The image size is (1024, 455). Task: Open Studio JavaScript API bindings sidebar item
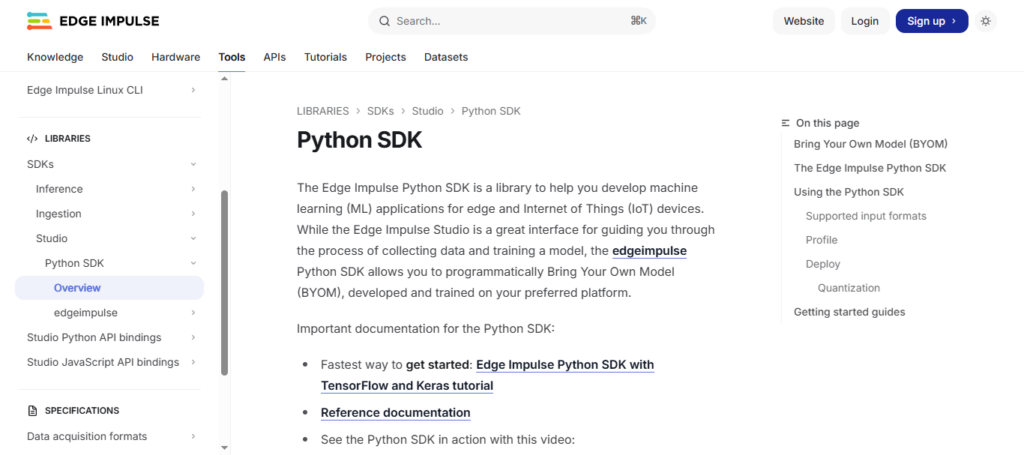(x=103, y=362)
